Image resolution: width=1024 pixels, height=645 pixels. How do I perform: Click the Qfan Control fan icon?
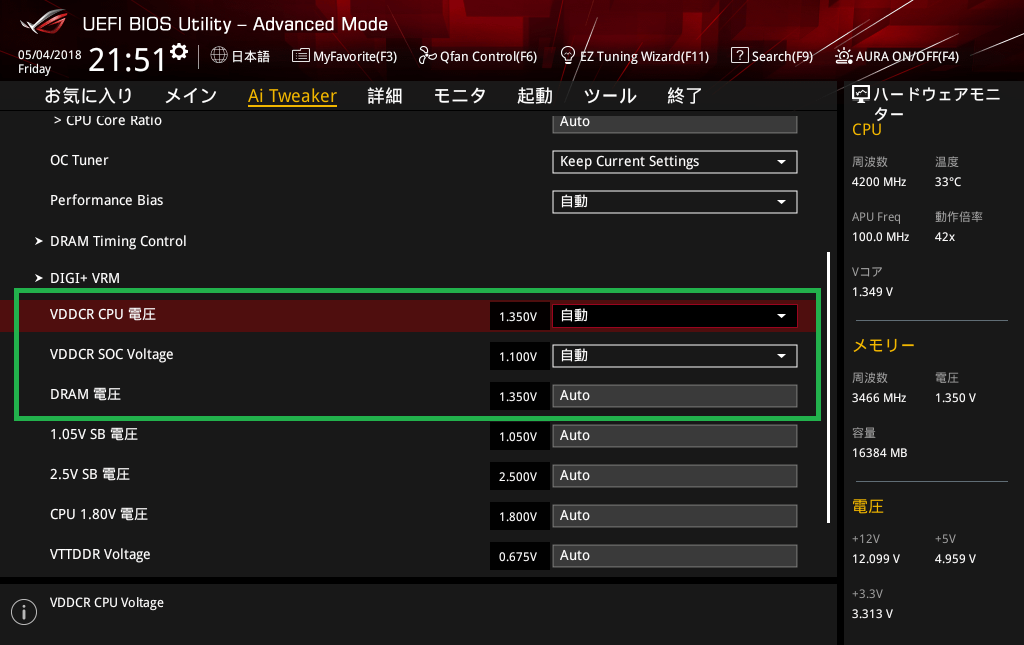pyautogui.click(x=427, y=55)
